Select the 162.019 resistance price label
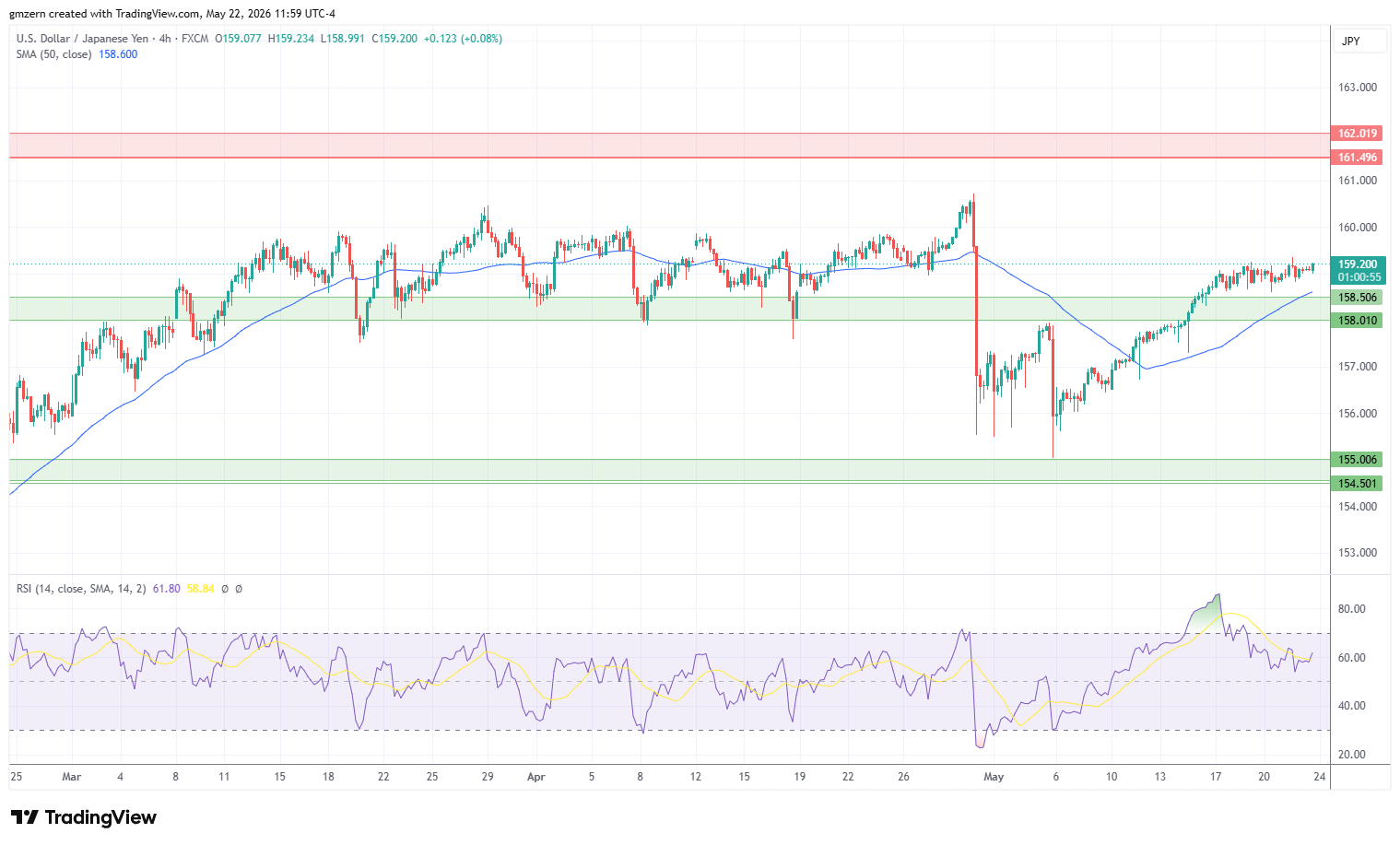1400x845 pixels. click(1357, 134)
